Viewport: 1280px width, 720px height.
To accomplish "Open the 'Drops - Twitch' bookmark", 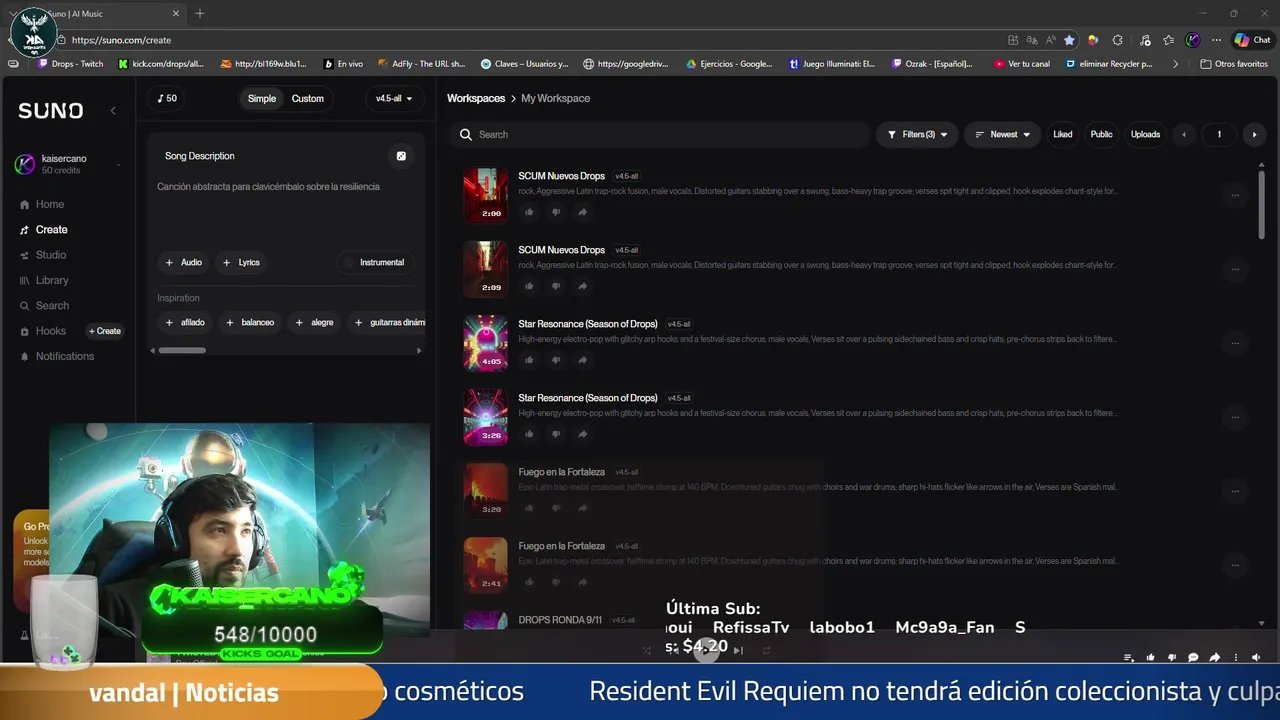I will [x=70, y=64].
